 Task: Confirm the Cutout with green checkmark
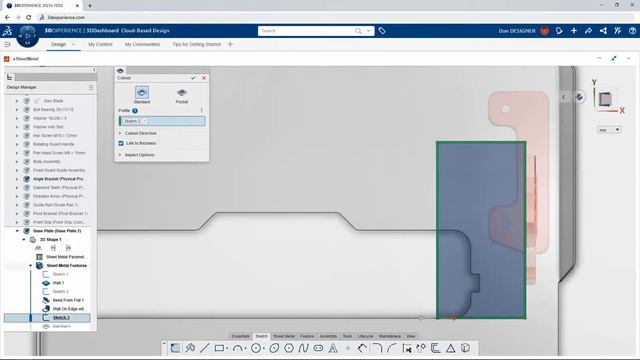(x=193, y=78)
